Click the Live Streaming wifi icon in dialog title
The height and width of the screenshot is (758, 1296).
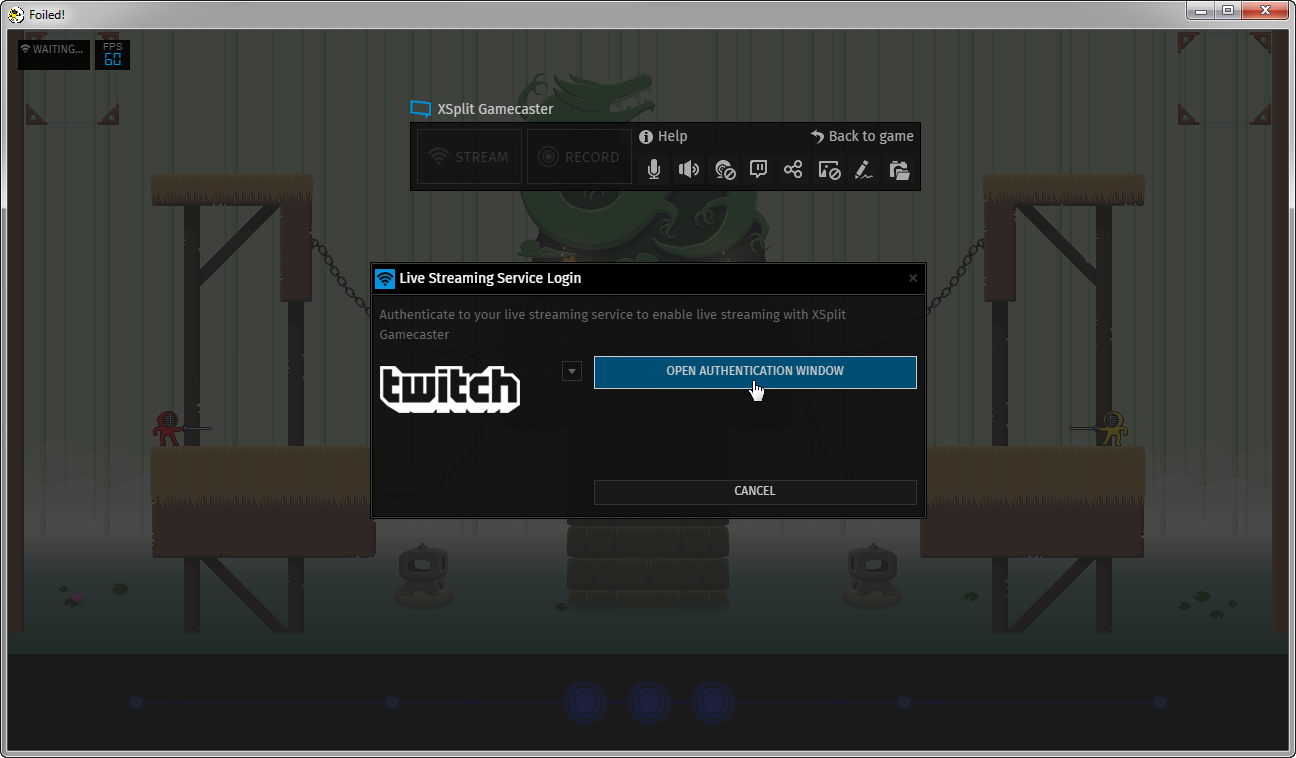coord(385,278)
